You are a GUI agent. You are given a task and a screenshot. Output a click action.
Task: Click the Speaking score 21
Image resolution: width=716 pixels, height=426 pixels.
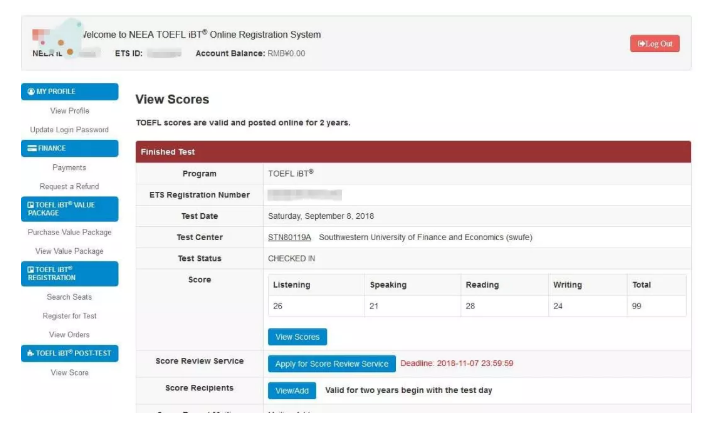tap(374, 306)
